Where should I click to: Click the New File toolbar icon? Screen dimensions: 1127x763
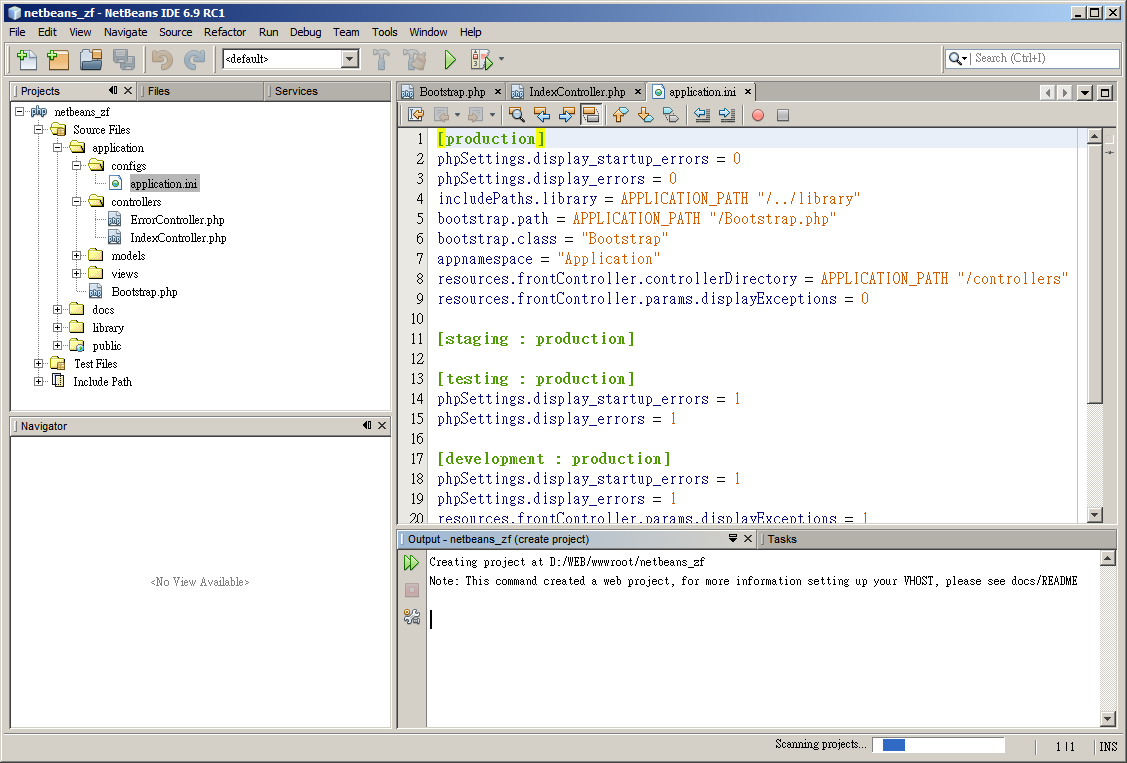coord(27,60)
